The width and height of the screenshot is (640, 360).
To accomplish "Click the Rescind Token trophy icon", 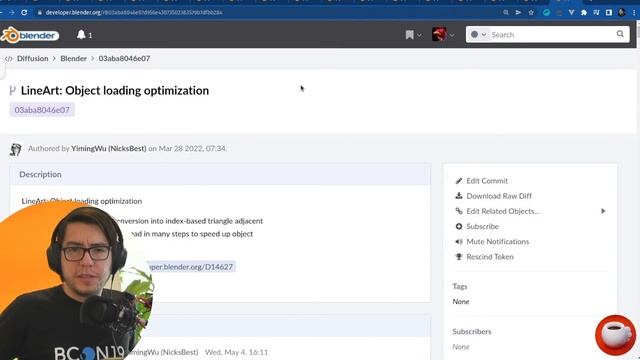I will pyautogui.click(x=459, y=257).
